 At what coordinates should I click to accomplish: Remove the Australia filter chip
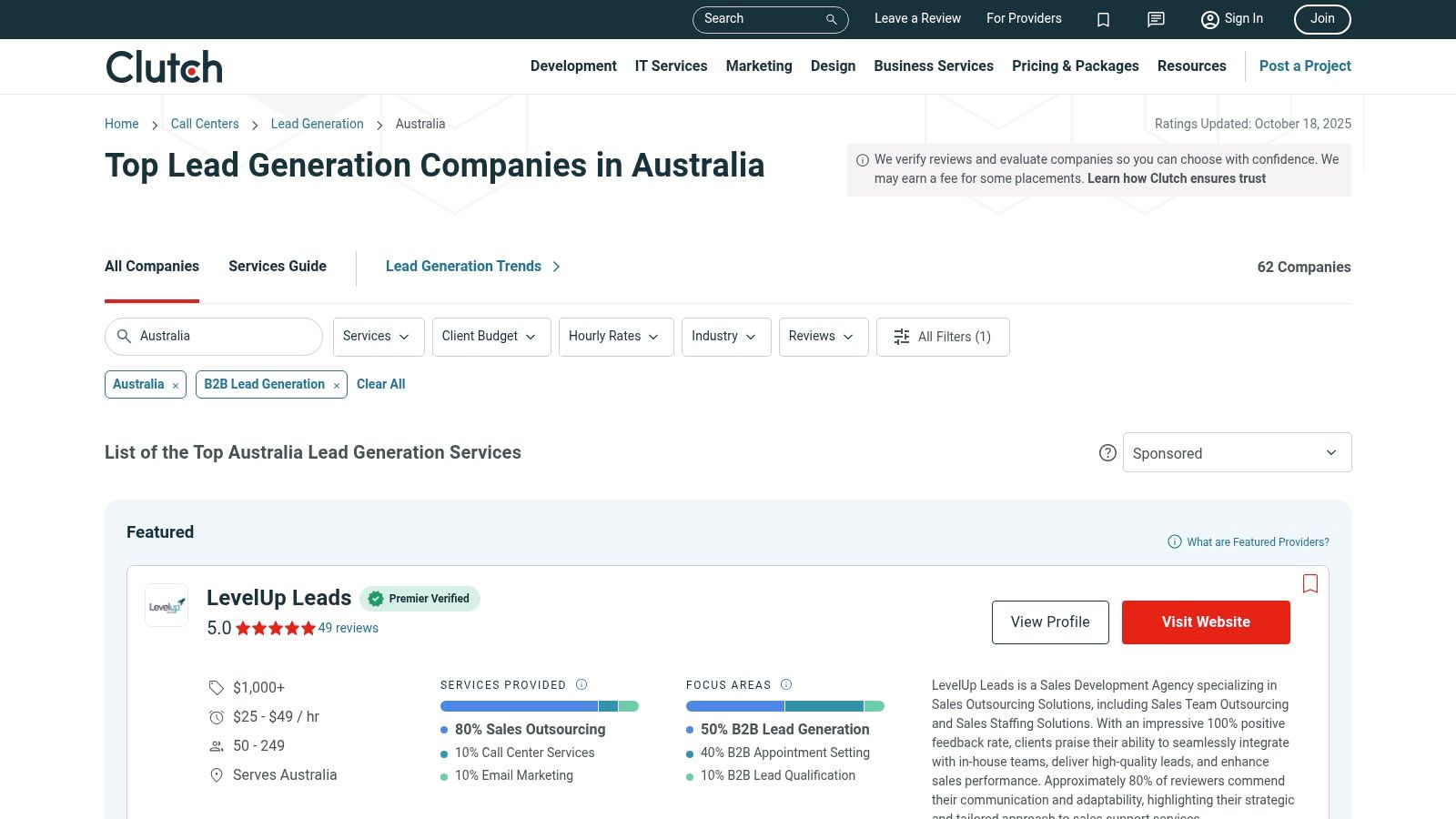point(176,386)
